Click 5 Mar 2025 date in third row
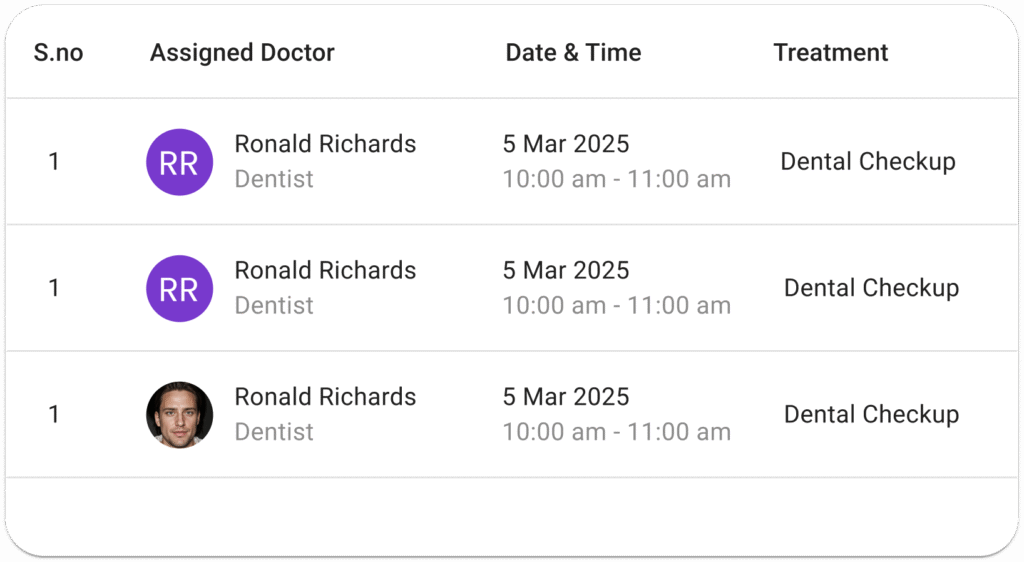This screenshot has width=1024, height=562. (566, 397)
